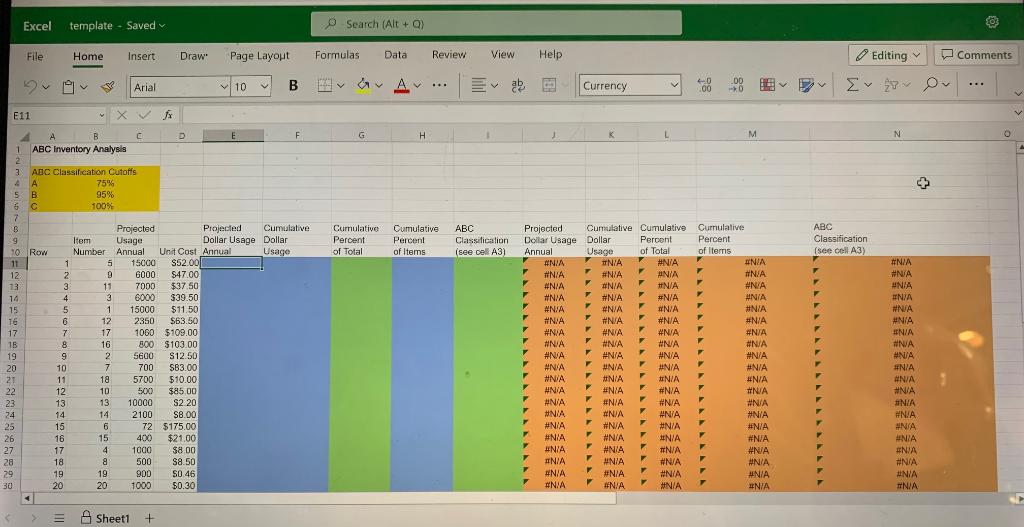This screenshot has height=527, width=1024.
Task: Open the Help tab
Action: point(551,54)
